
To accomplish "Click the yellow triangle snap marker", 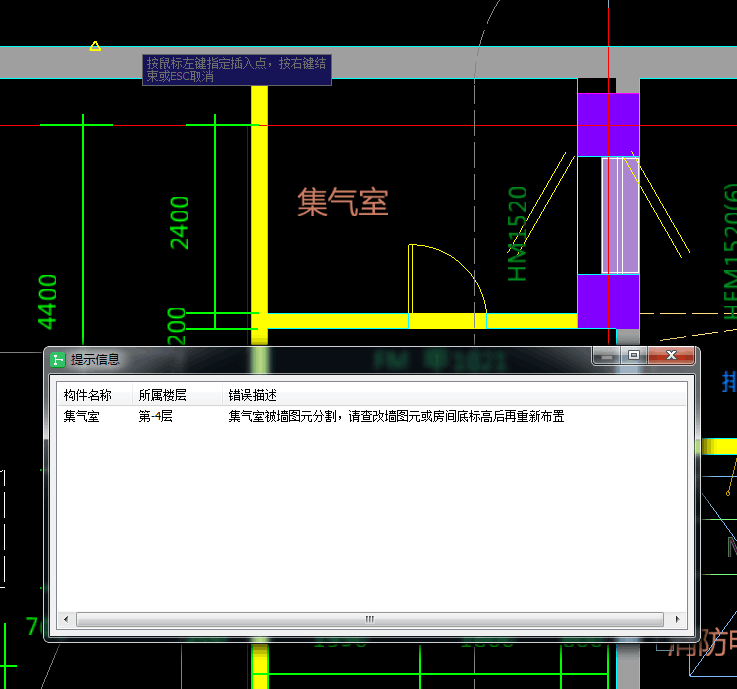I will tap(95, 46).
